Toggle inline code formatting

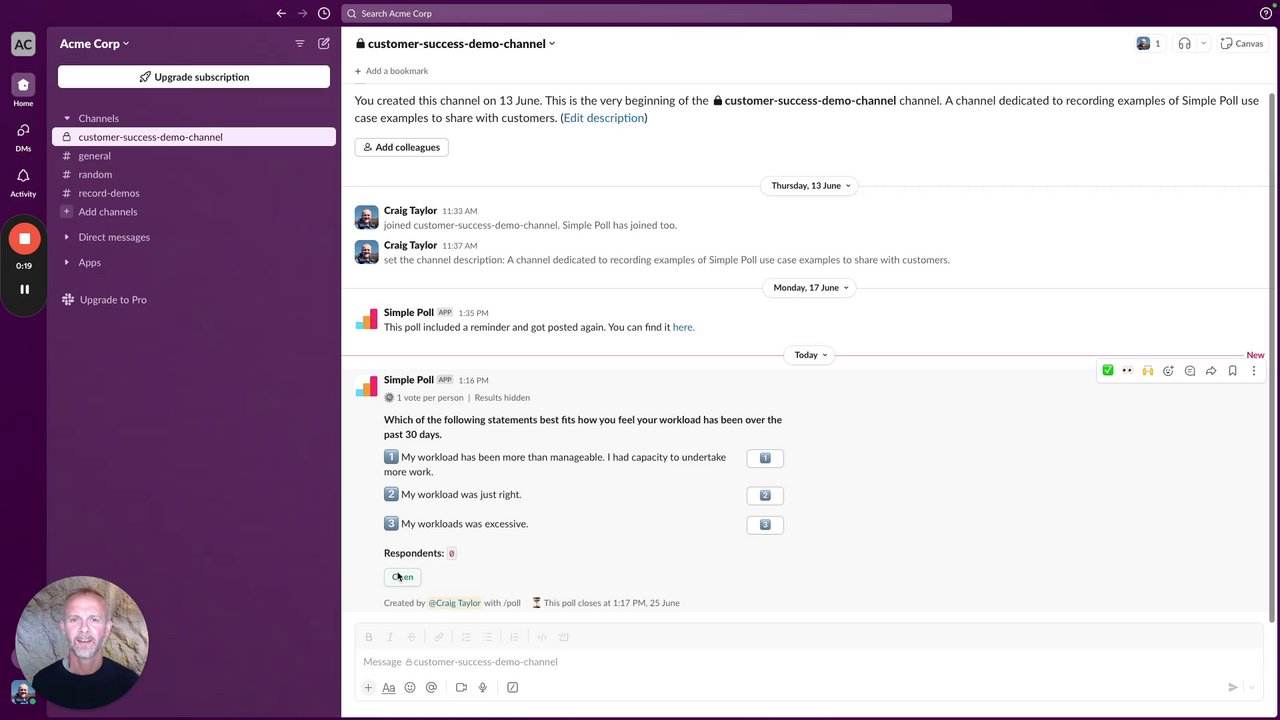click(x=542, y=637)
